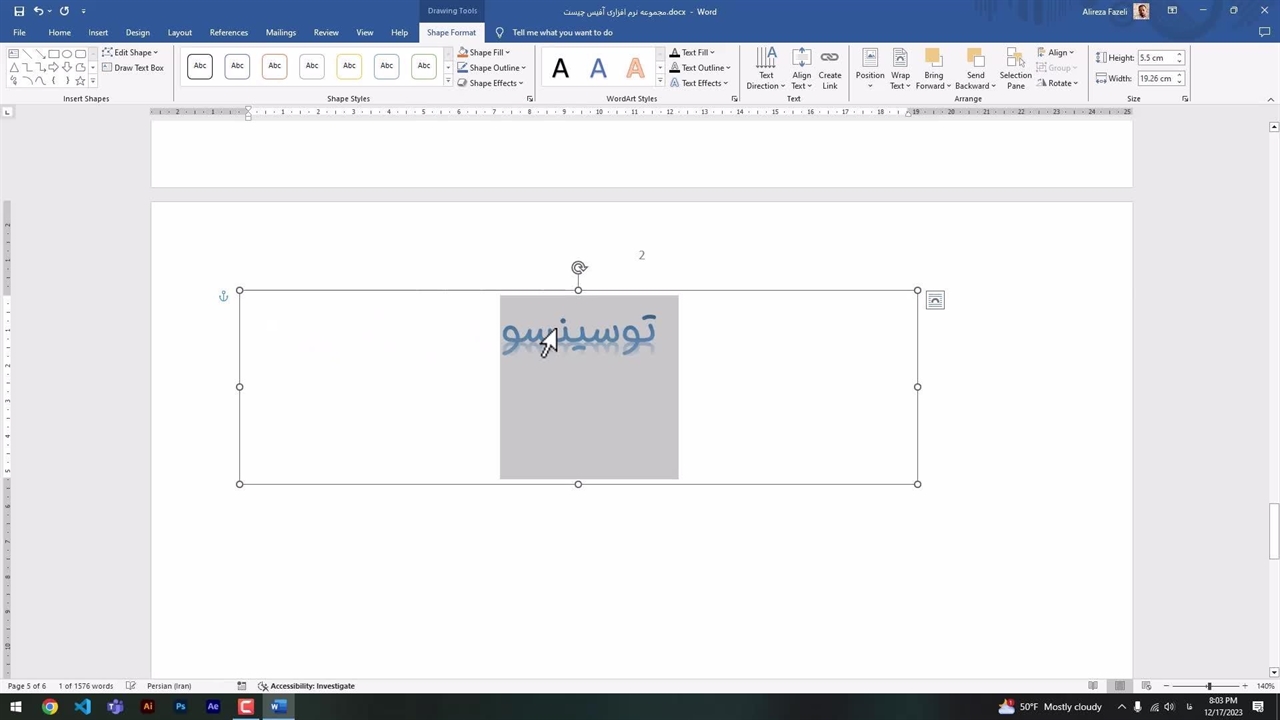Click the Draw Text Box button

coord(133,68)
